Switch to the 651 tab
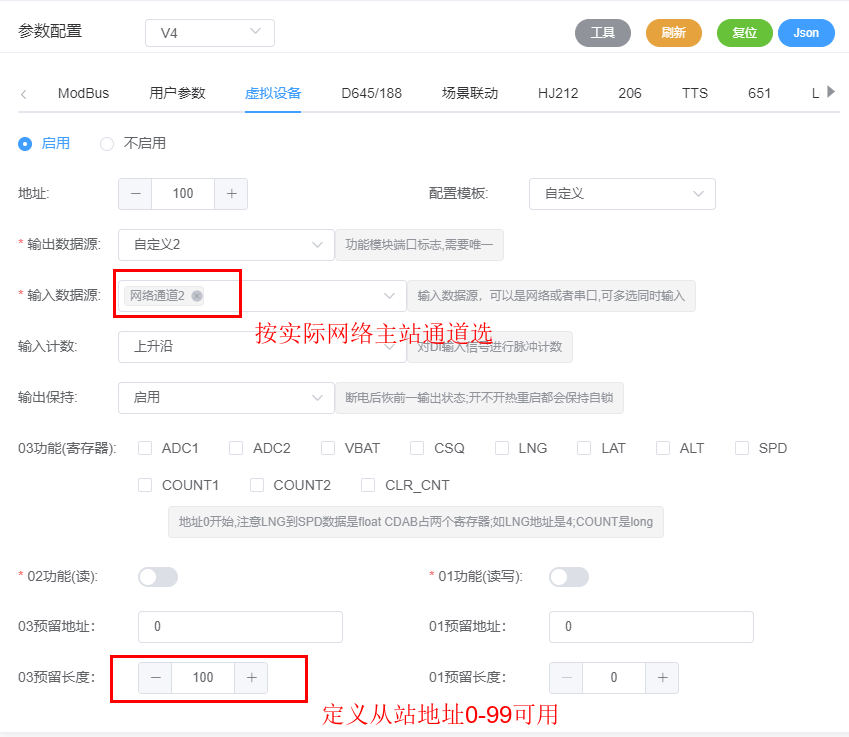 [x=759, y=93]
